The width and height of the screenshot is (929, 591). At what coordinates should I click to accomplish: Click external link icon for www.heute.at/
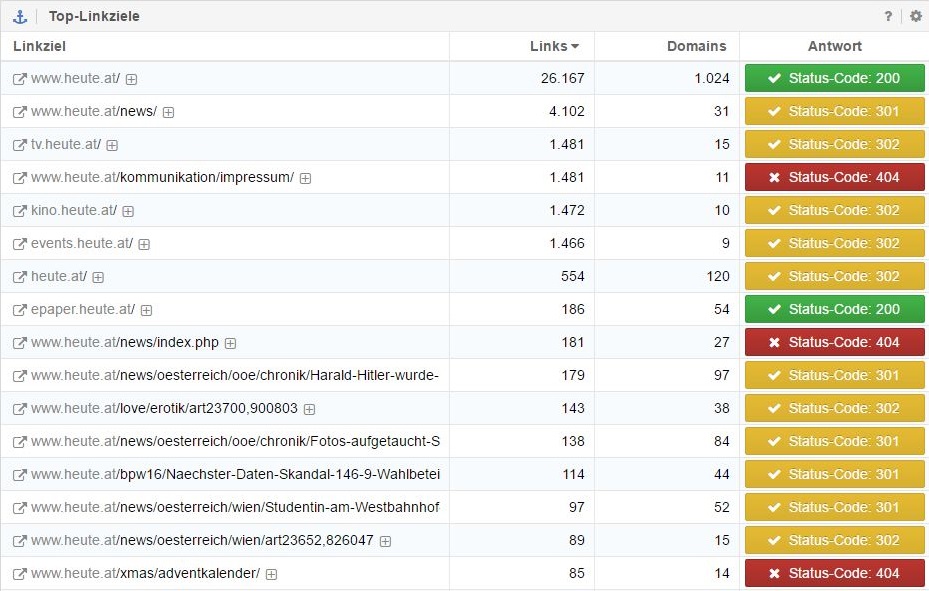click(x=19, y=79)
